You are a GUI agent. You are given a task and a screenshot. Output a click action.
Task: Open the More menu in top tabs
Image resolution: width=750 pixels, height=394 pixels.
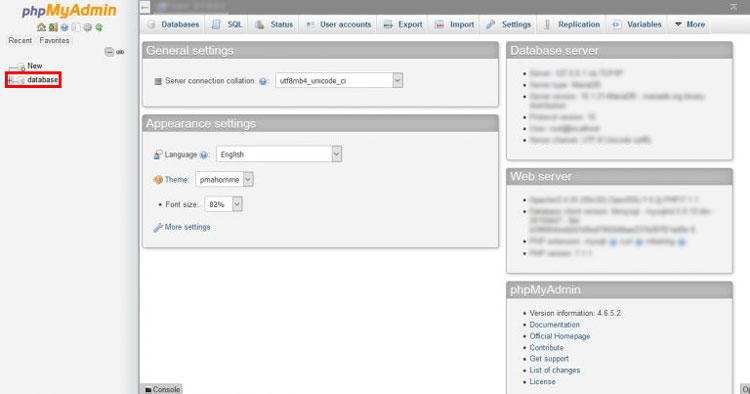690,24
